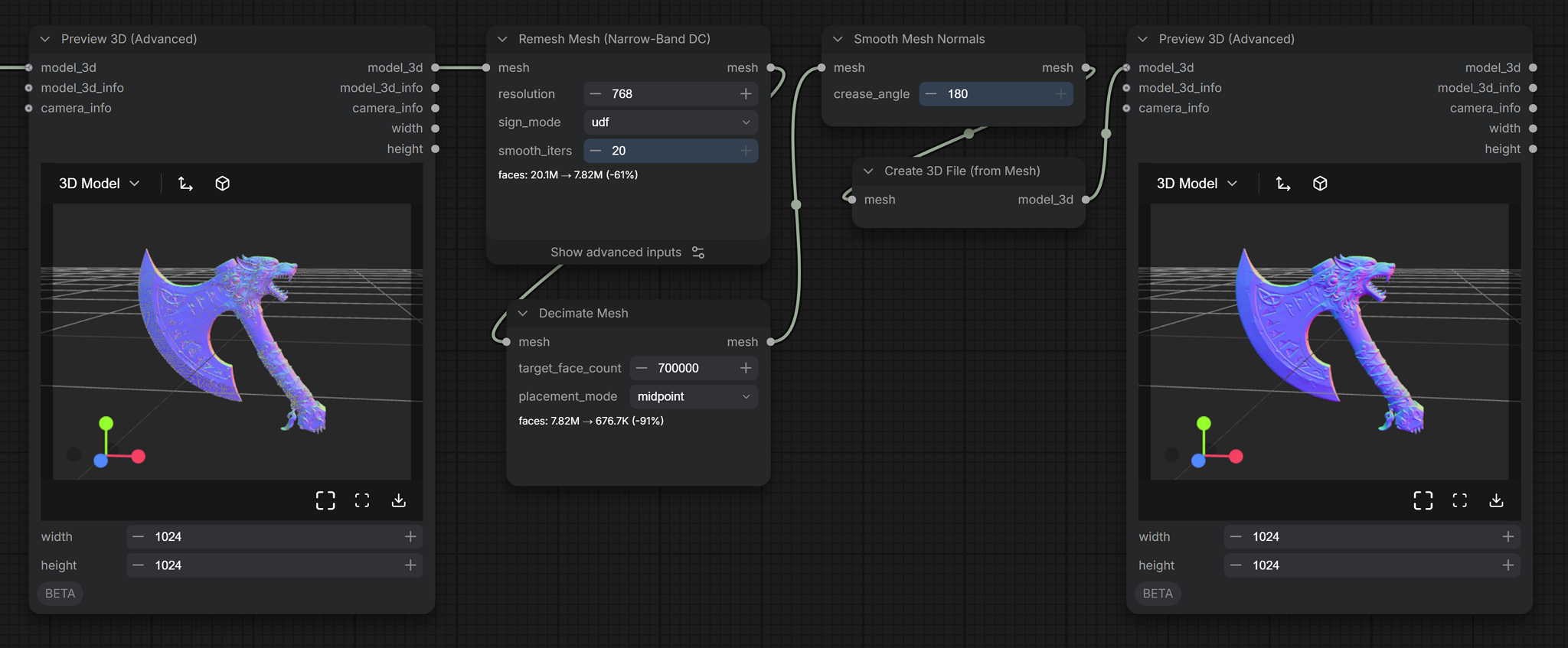Click the BETA badge on left Preview 3D node

60,594
